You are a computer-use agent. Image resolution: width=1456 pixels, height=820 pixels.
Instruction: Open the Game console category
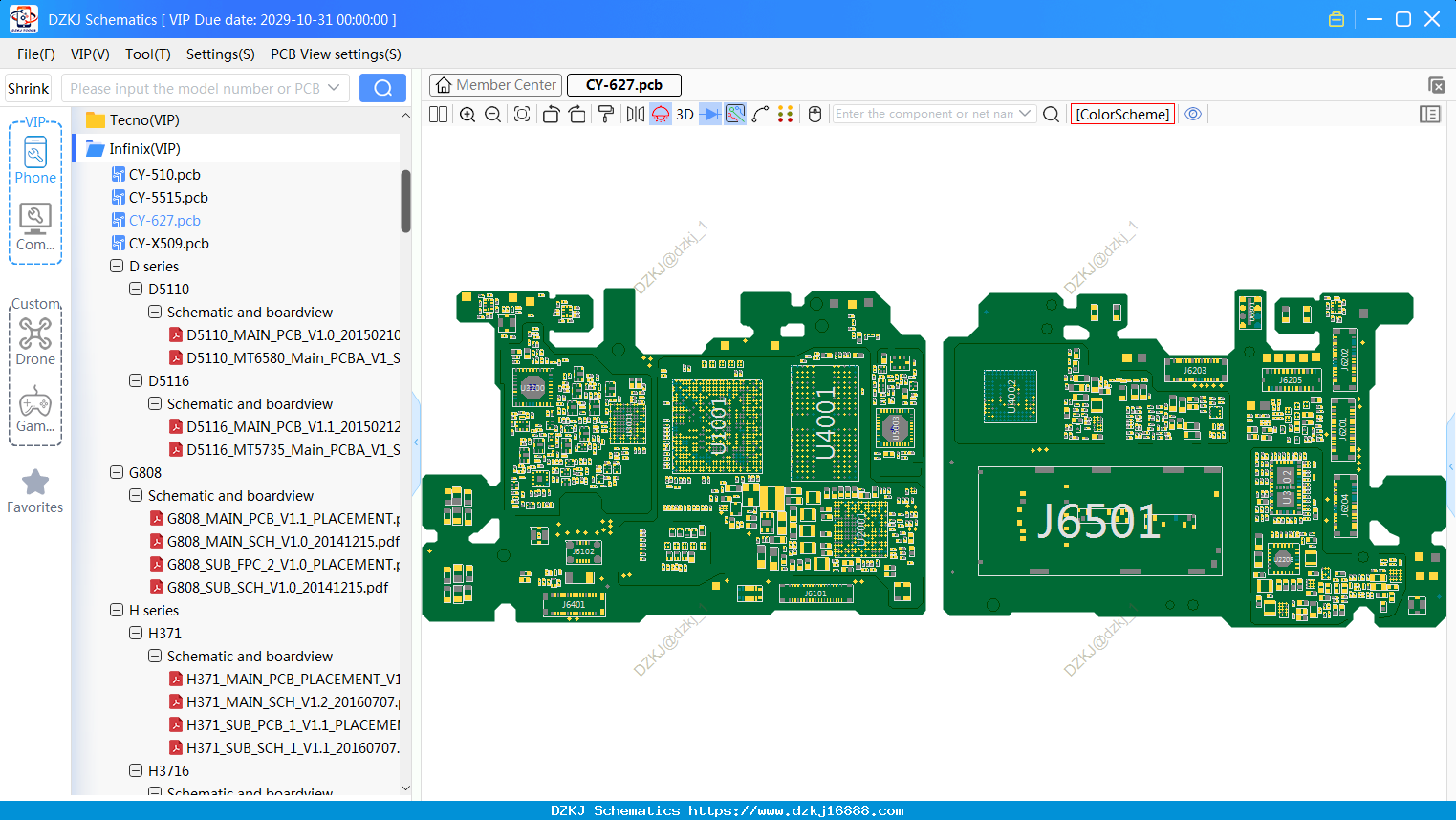tap(35, 410)
